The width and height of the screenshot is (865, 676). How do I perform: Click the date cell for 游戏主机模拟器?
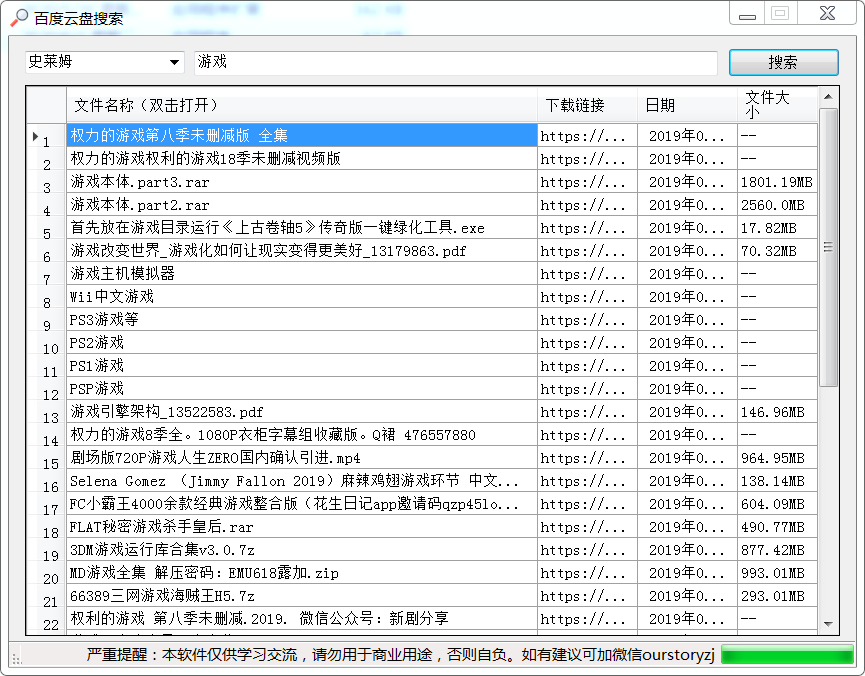(687, 274)
